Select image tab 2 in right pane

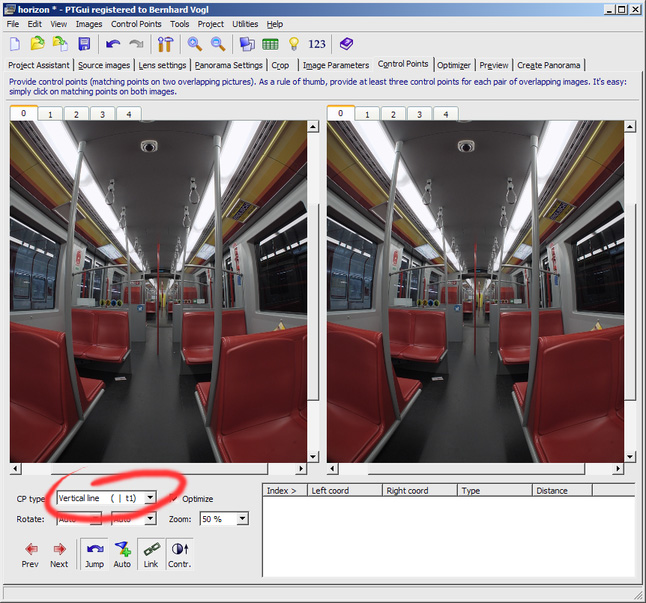(x=392, y=114)
